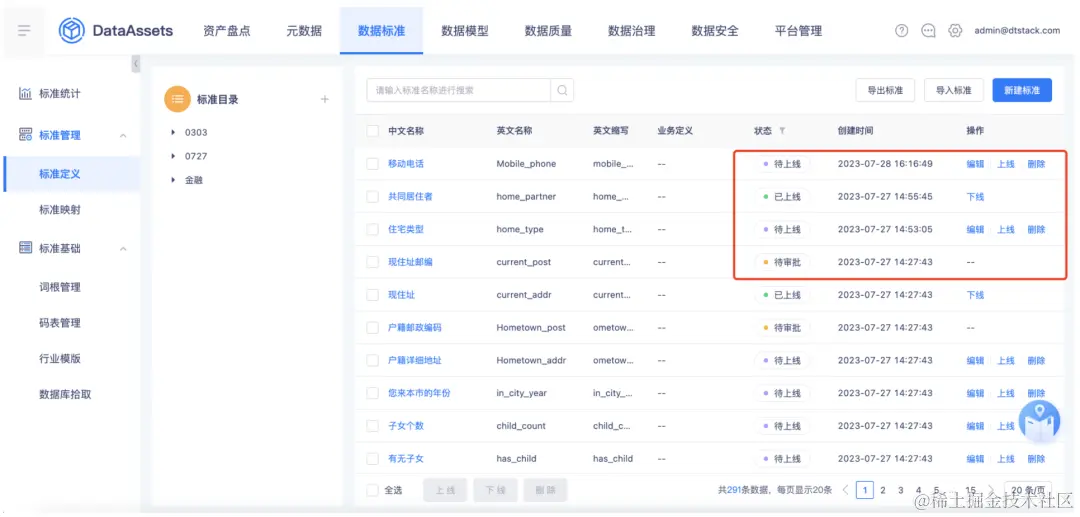Open the help question mark icon
The image size is (1080, 517).
point(902,31)
